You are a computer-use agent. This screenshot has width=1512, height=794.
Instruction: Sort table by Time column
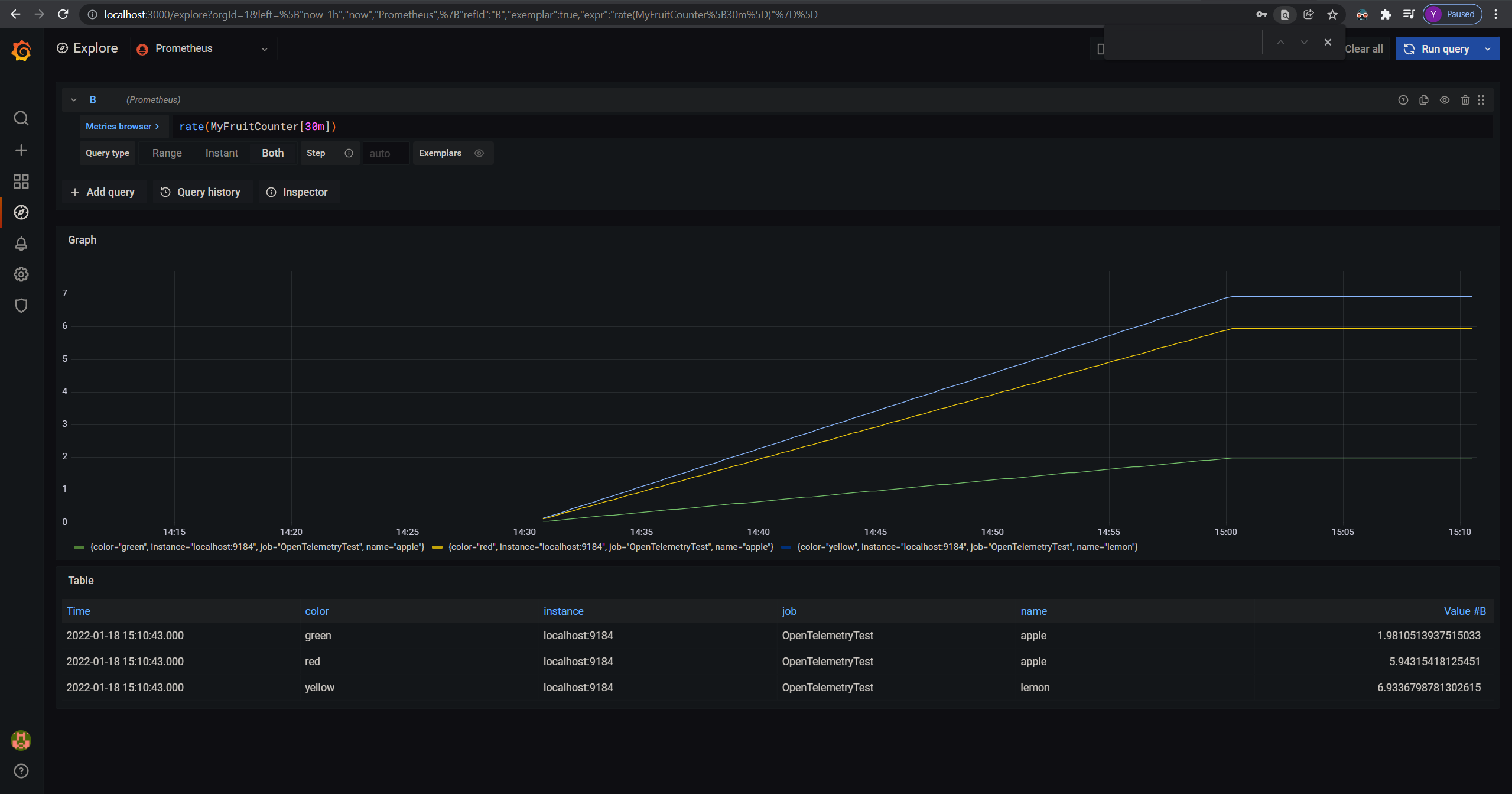(78, 611)
